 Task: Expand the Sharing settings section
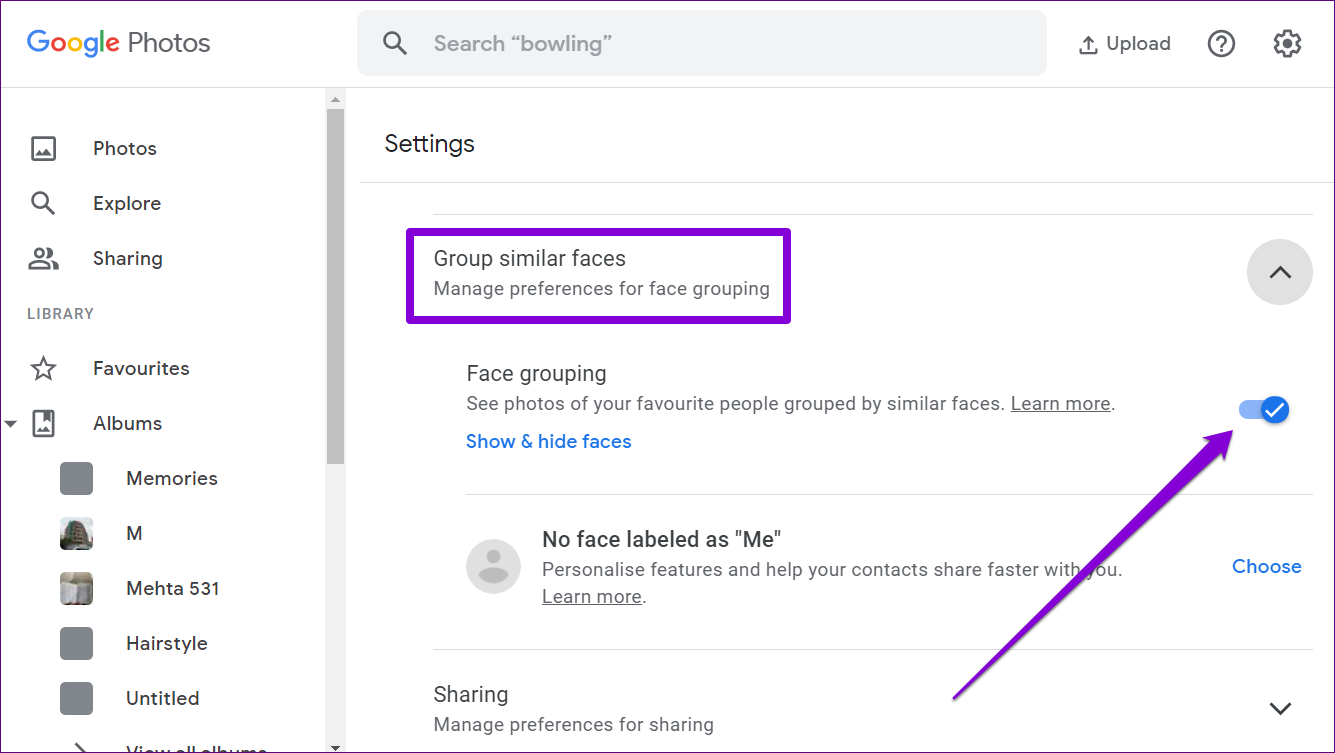tap(1280, 708)
